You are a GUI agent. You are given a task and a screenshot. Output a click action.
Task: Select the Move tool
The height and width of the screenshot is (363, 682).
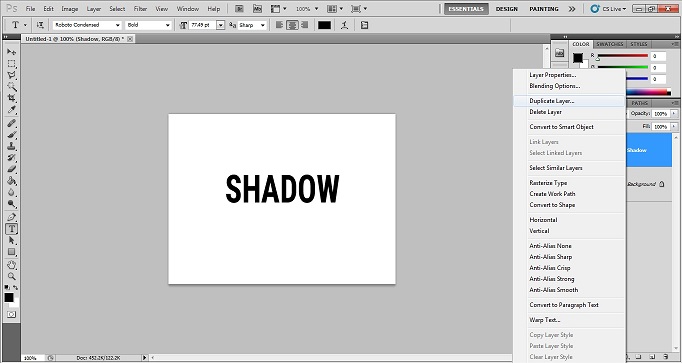(11, 52)
